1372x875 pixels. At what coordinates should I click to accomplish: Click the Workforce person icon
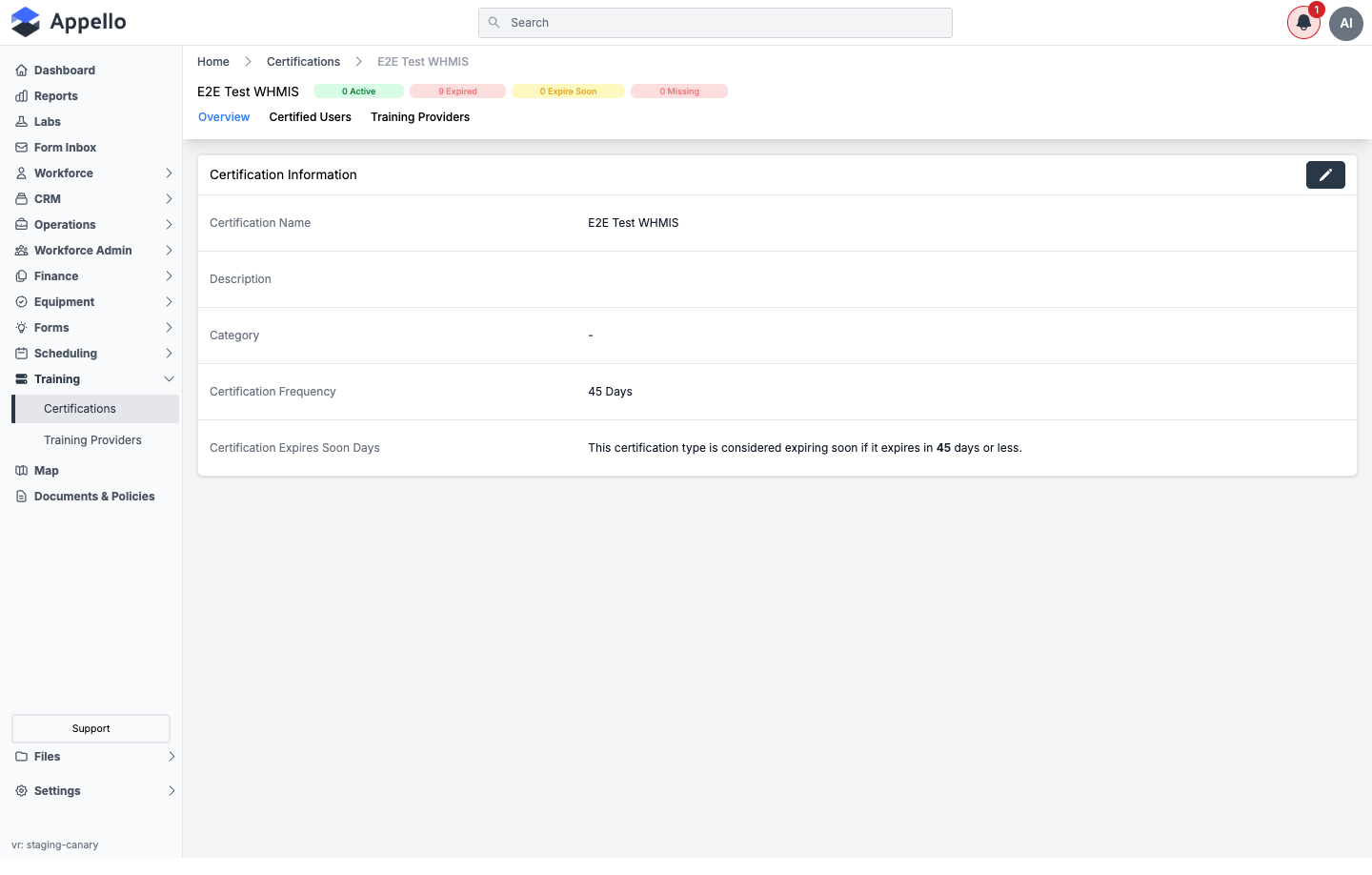click(21, 173)
